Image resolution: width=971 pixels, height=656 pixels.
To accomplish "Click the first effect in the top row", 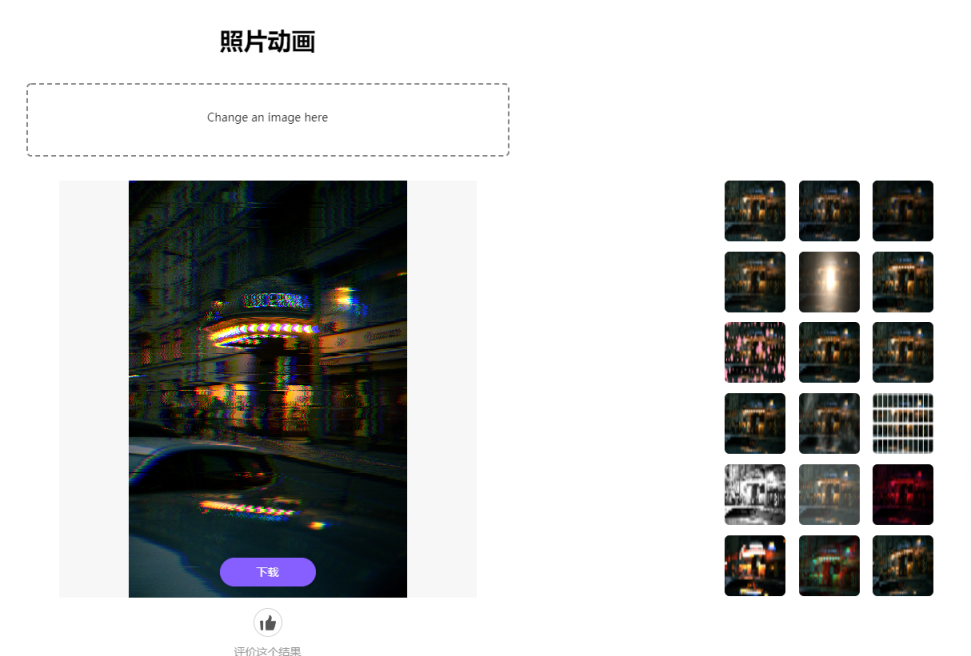I will click(755, 211).
